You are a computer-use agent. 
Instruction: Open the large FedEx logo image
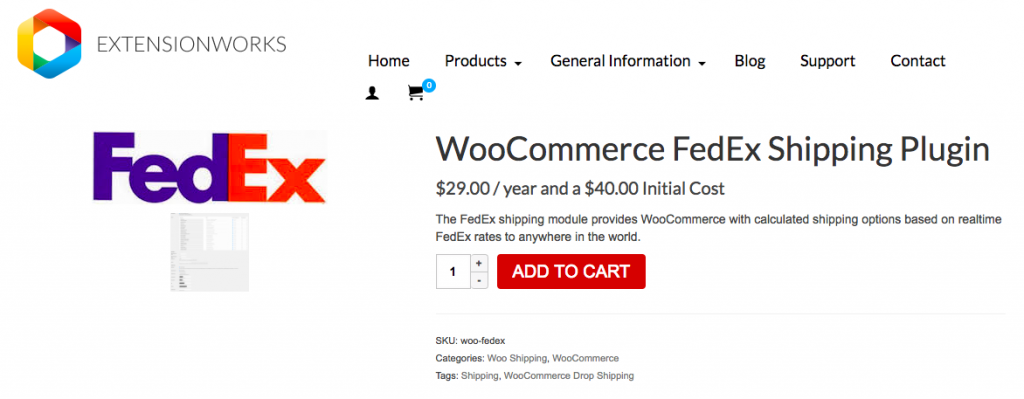pos(209,167)
